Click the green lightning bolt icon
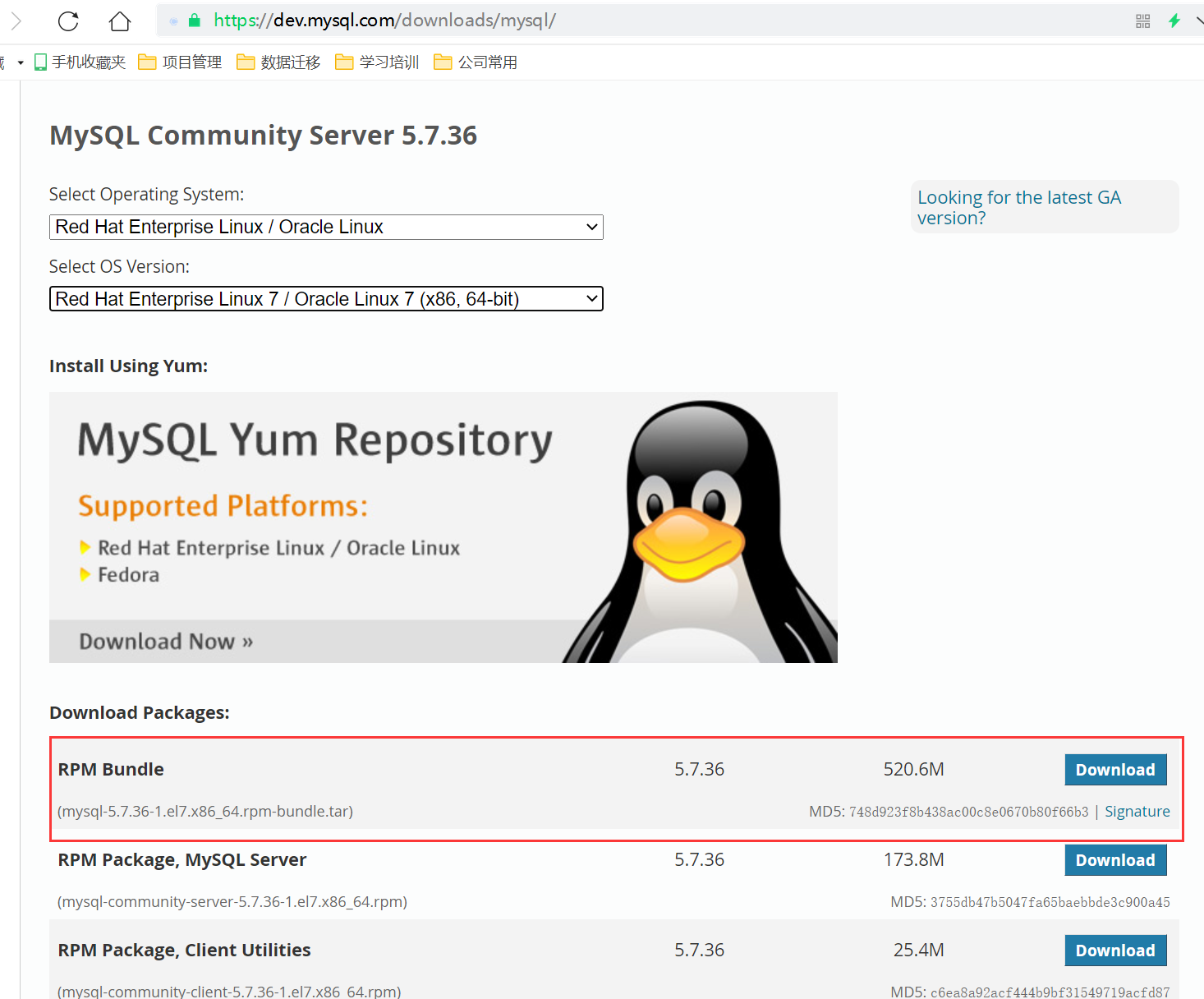 coord(1174,21)
